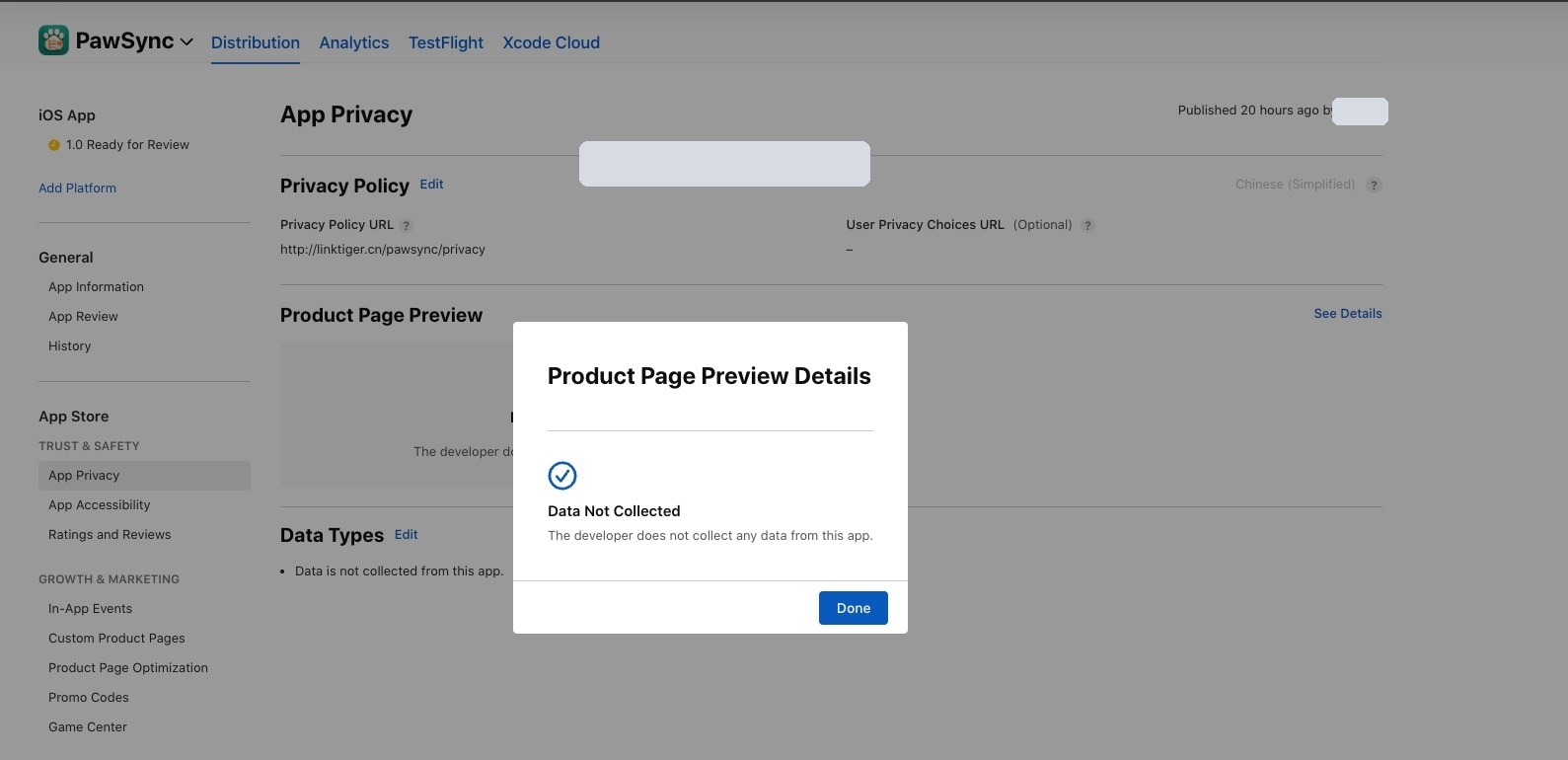
Task: Open App Review in the sidebar
Action: point(83,316)
